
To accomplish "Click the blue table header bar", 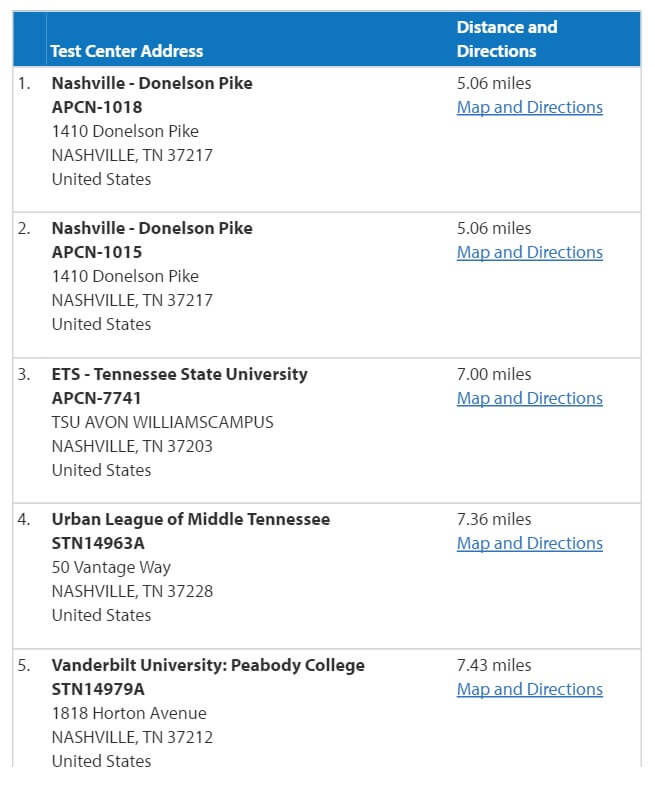I will tap(327, 38).
